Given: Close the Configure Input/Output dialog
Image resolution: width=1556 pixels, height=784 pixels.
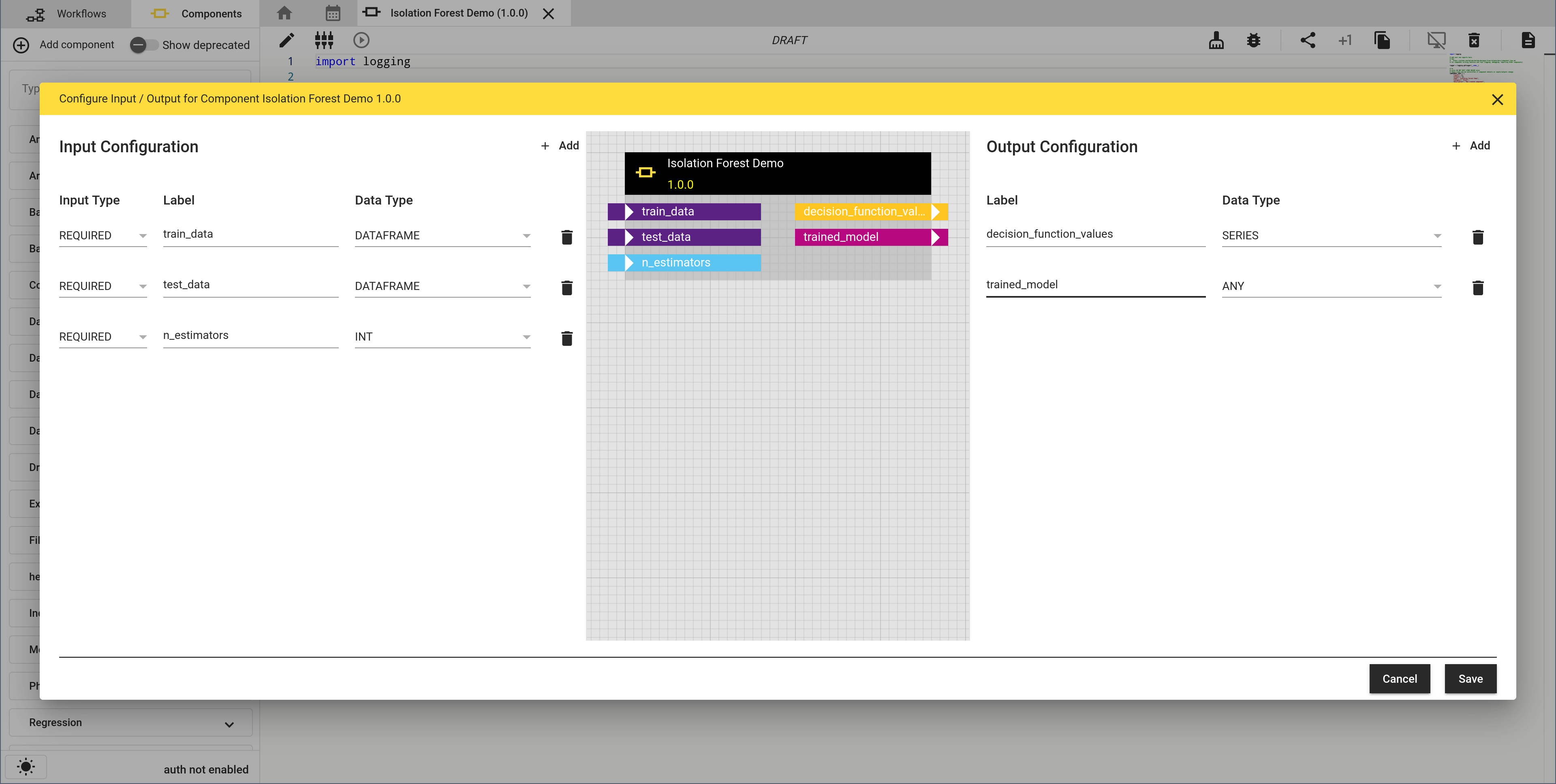Looking at the screenshot, I should point(1497,100).
